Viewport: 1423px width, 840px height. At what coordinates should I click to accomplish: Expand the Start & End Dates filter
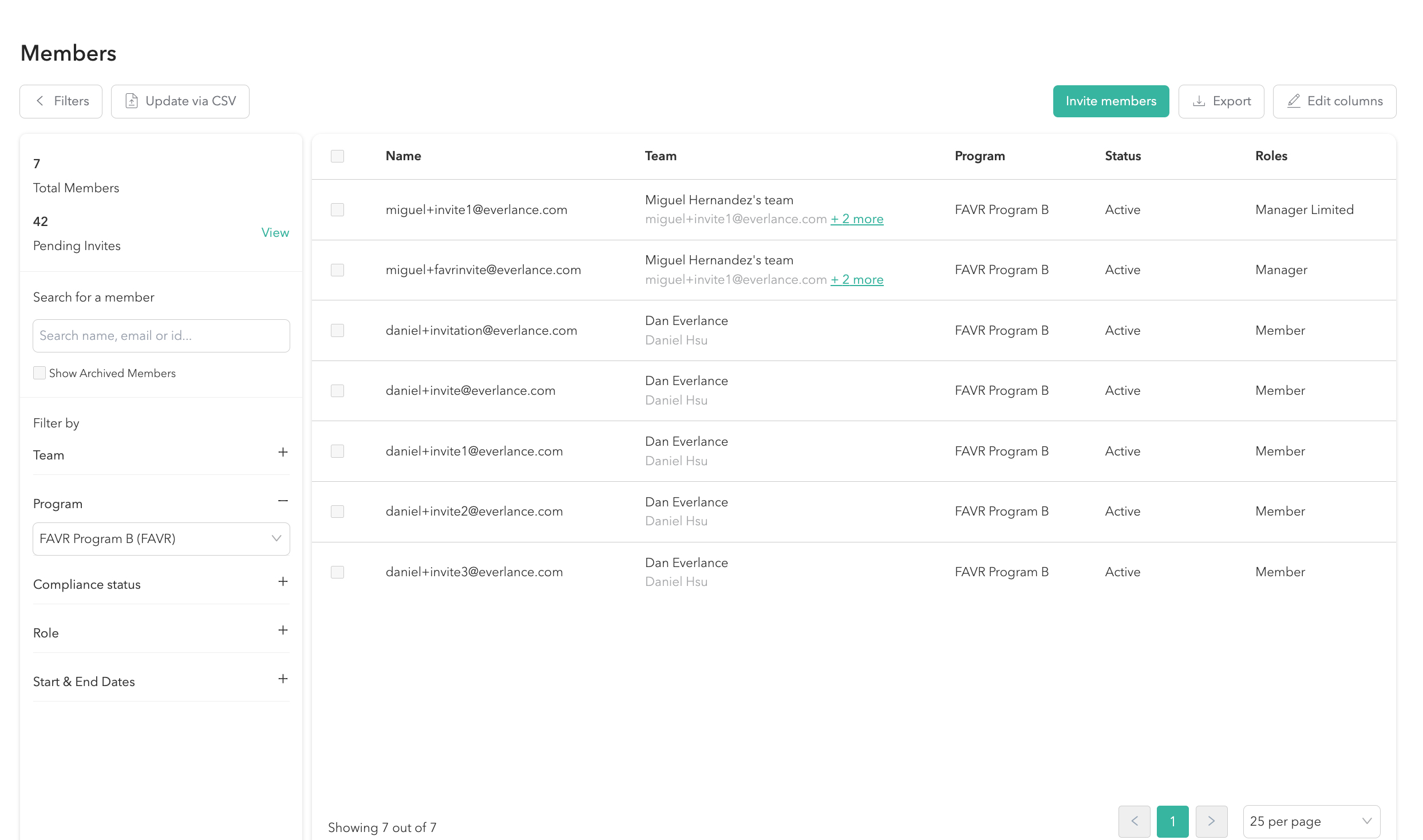click(x=283, y=679)
